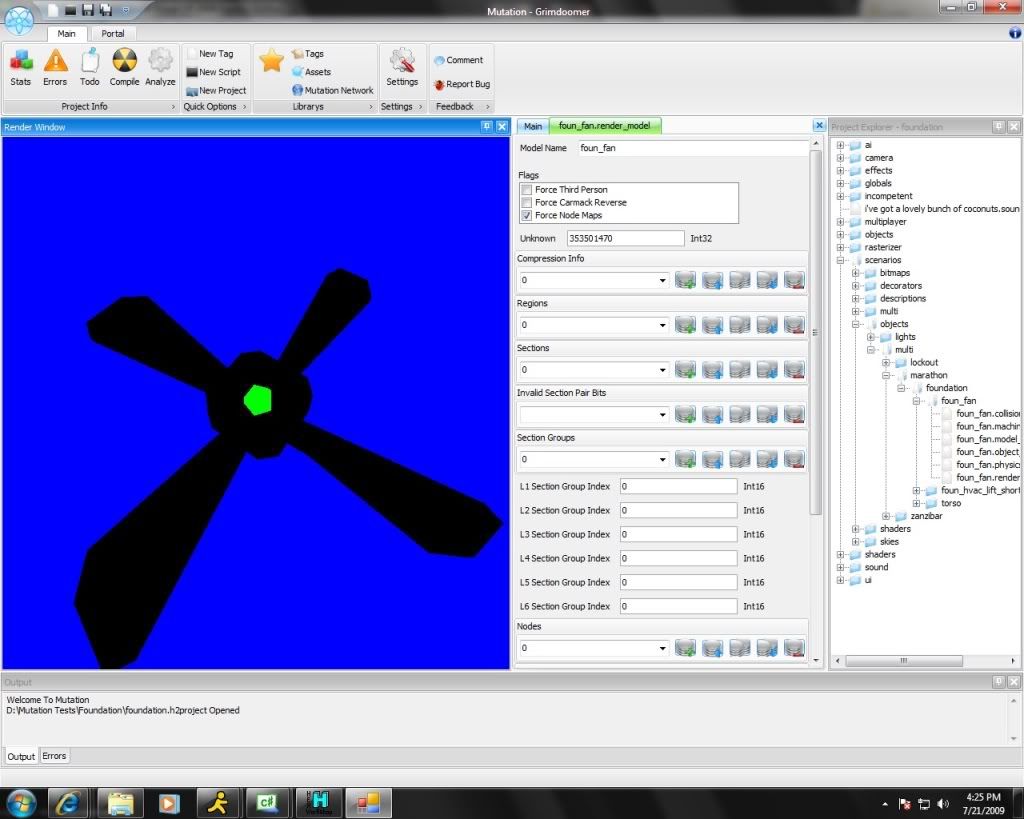The width and height of the screenshot is (1024, 819).
Task: Collapse the scenarios folder in Project Explorer
Action: (x=840, y=260)
